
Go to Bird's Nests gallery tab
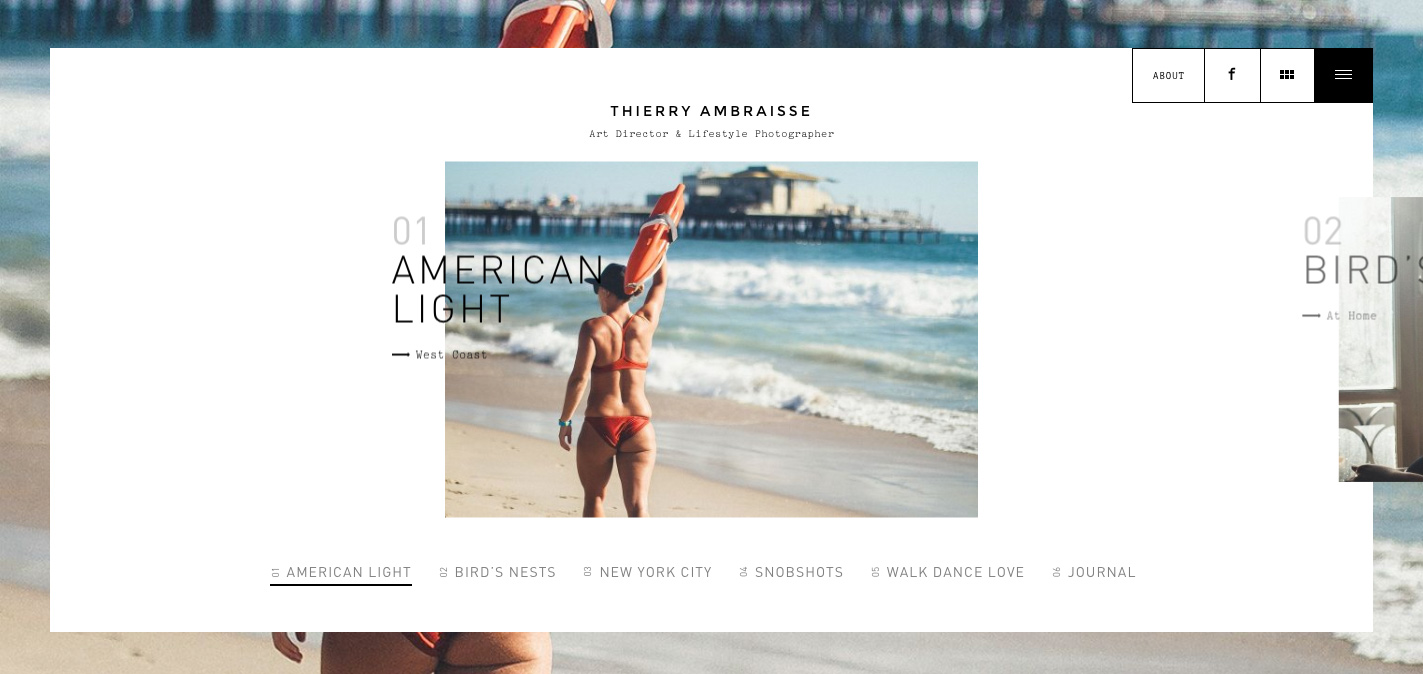tap(497, 573)
